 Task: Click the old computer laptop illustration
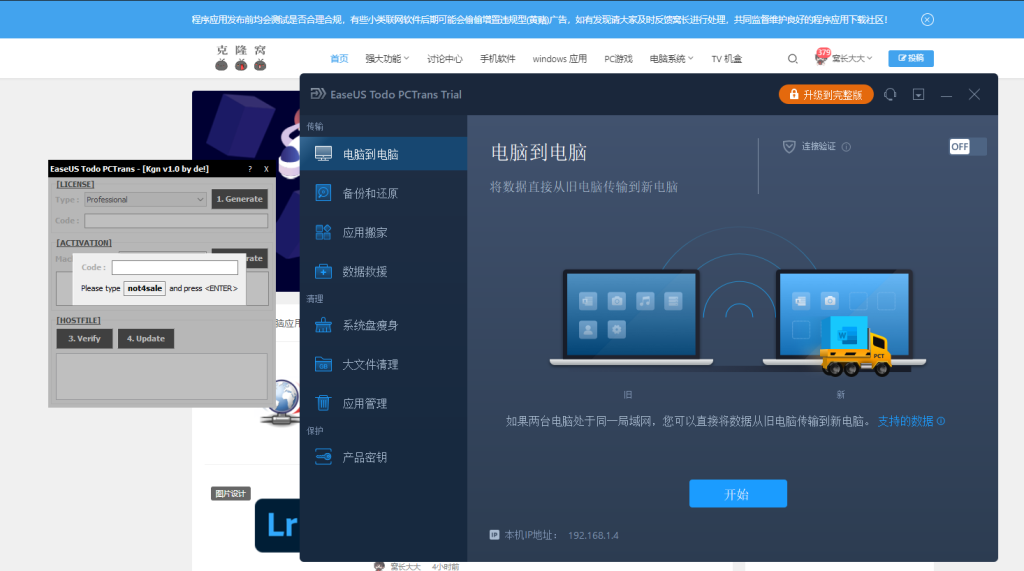[632, 318]
